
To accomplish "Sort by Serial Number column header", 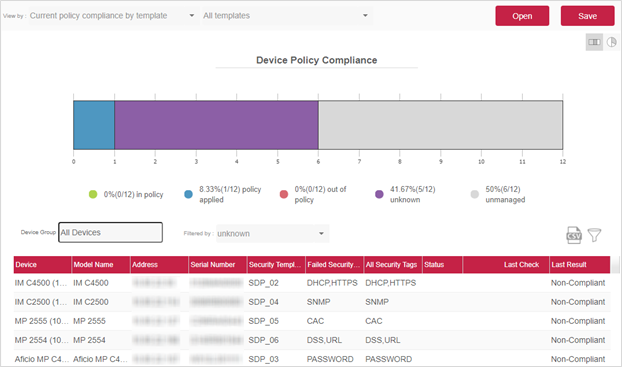I will (217, 265).
